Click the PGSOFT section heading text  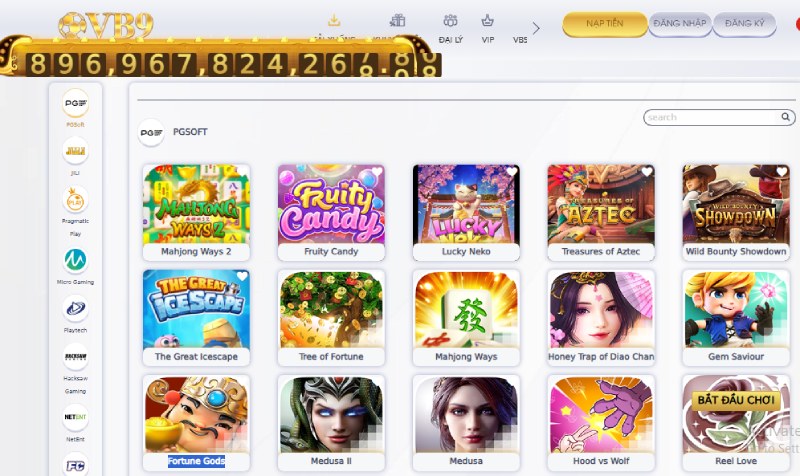(190, 132)
